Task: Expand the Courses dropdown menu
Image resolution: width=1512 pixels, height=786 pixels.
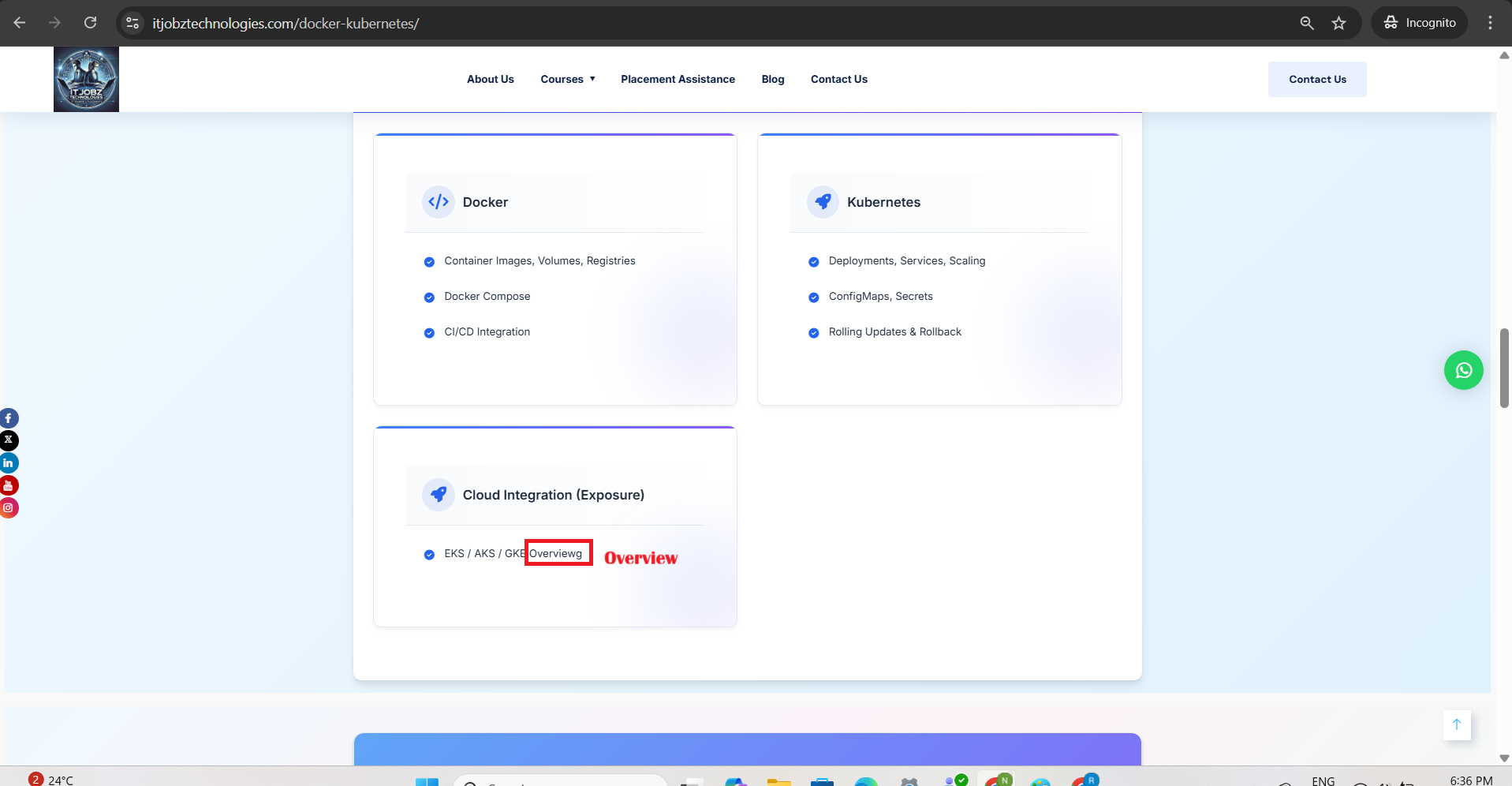Action: click(567, 79)
